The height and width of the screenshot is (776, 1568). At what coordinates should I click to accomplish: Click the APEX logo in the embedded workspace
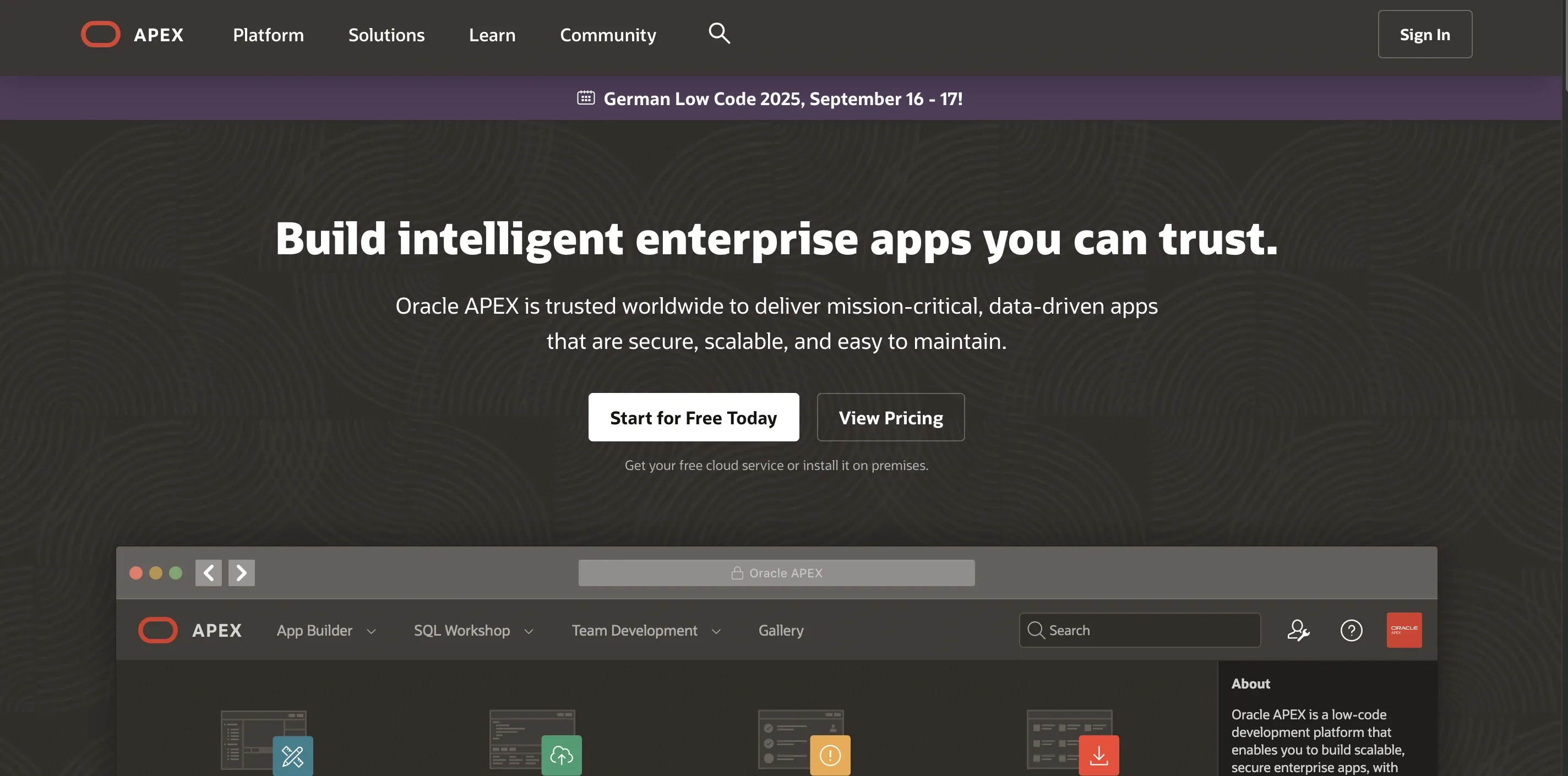click(158, 629)
